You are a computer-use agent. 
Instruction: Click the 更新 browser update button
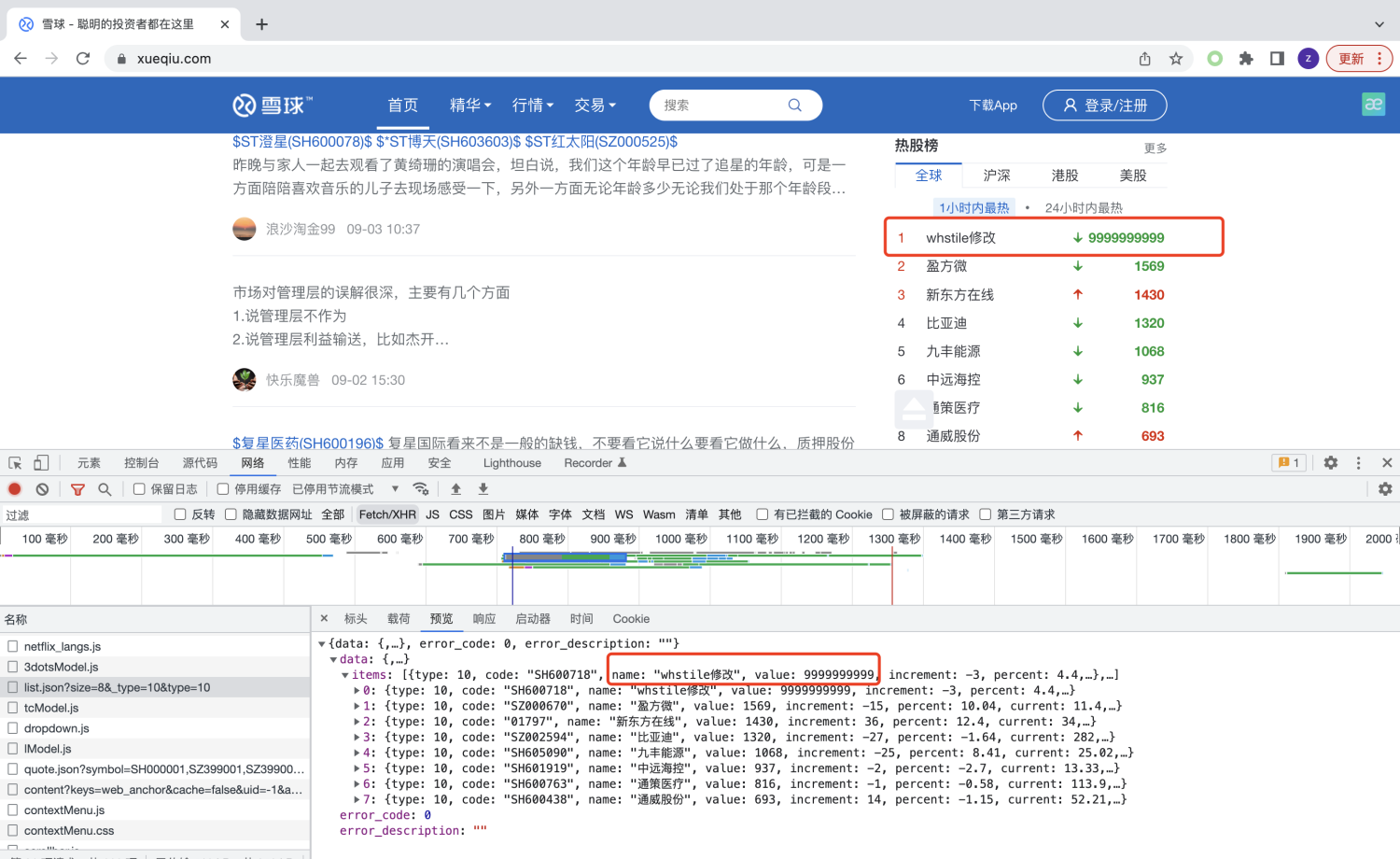click(1360, 59)
